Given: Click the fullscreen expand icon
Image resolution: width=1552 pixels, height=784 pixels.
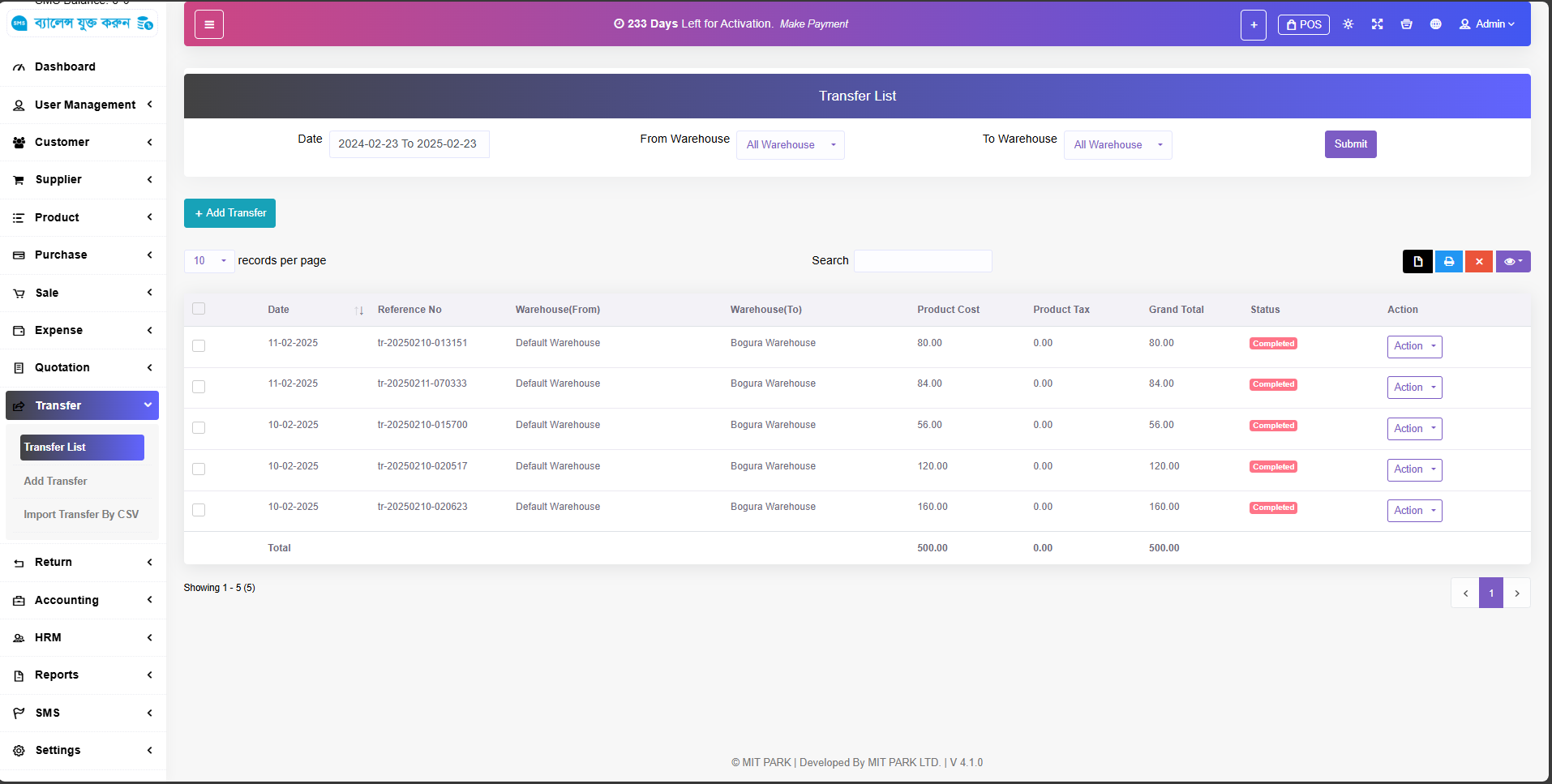Looking at the screenshot, I should [1377, 24].
